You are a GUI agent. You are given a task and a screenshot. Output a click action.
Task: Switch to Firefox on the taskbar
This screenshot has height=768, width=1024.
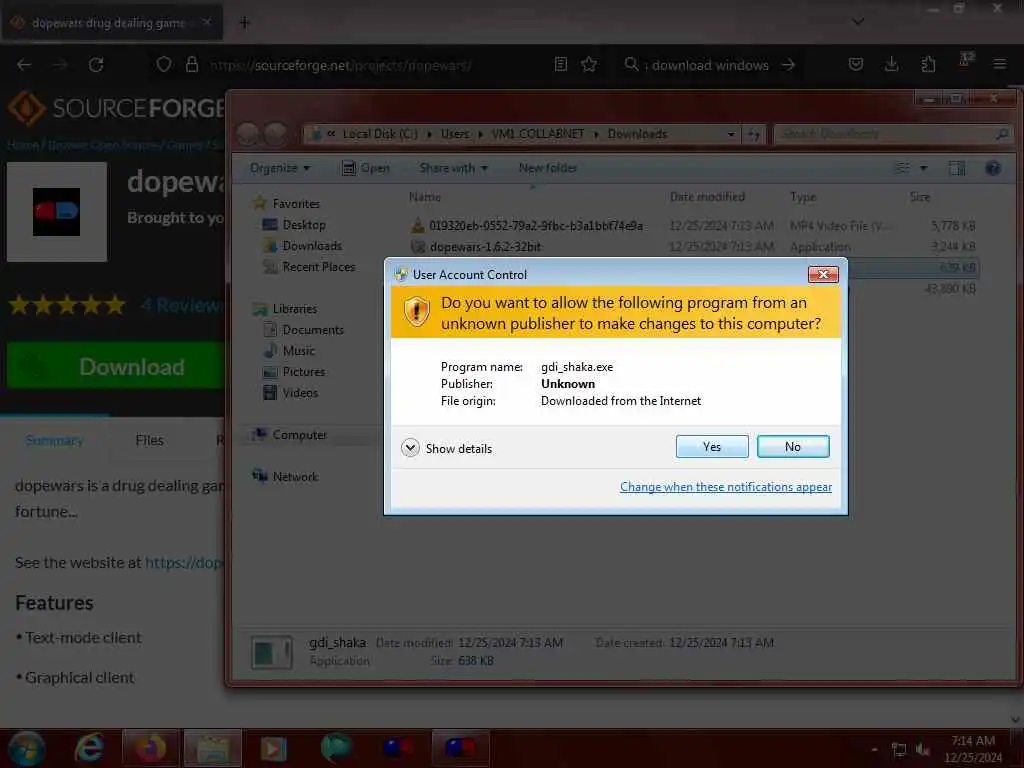pyautogui.click(x=151, y=748)
